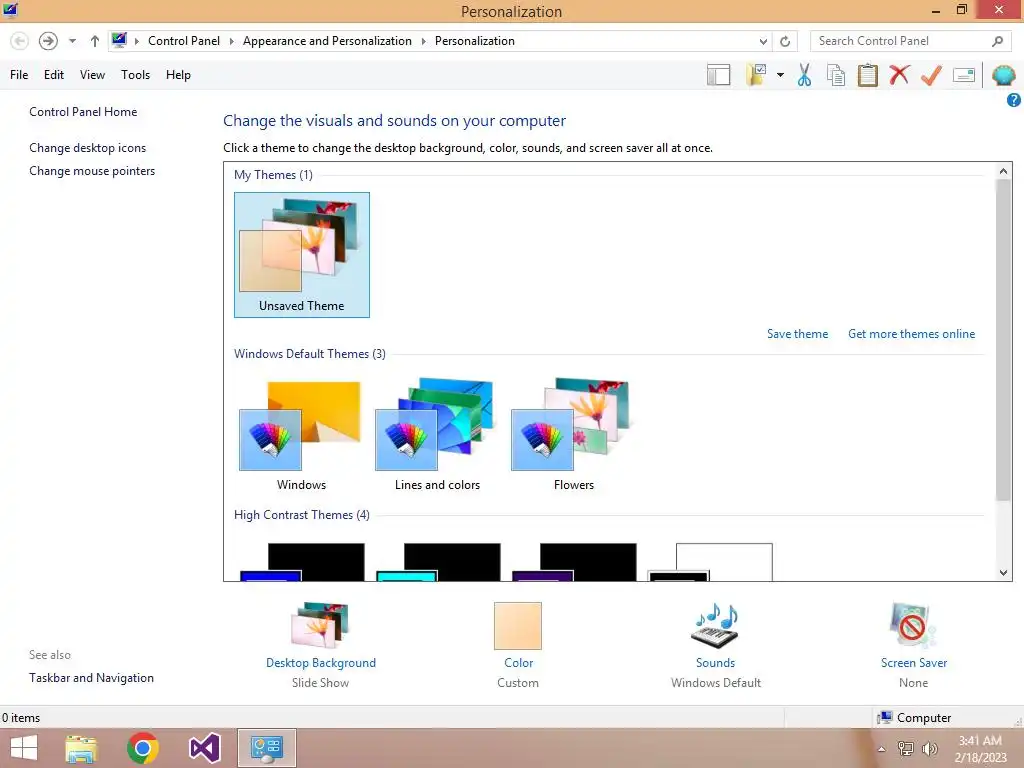Select the purple-accent high contrast theme
Viewport: 1024px width, 768px height.
click(573, 562)
